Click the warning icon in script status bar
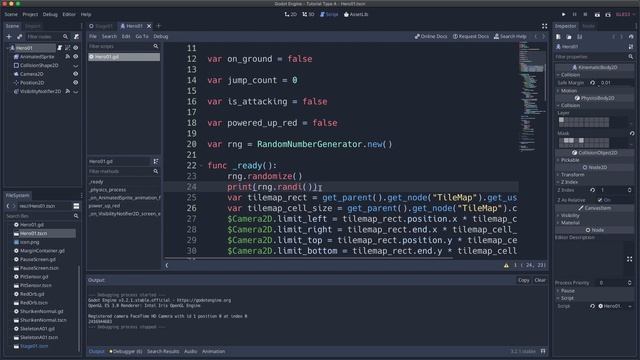640x360 pixels. point(506,265)
